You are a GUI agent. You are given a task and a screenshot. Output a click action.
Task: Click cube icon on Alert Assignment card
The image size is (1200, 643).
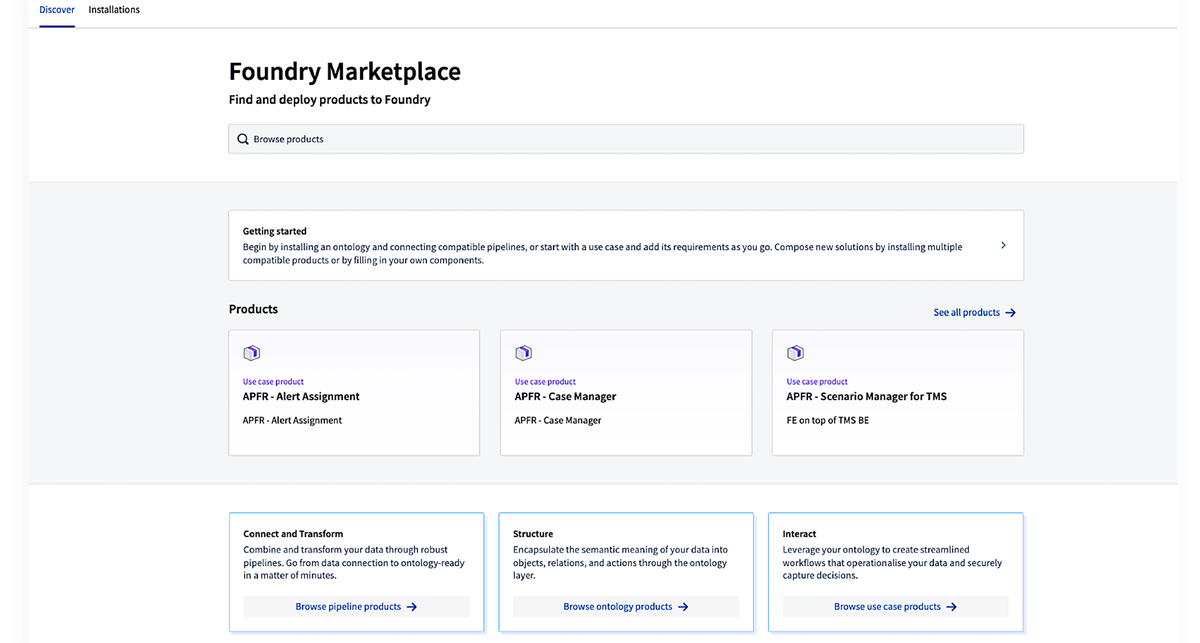251,353
